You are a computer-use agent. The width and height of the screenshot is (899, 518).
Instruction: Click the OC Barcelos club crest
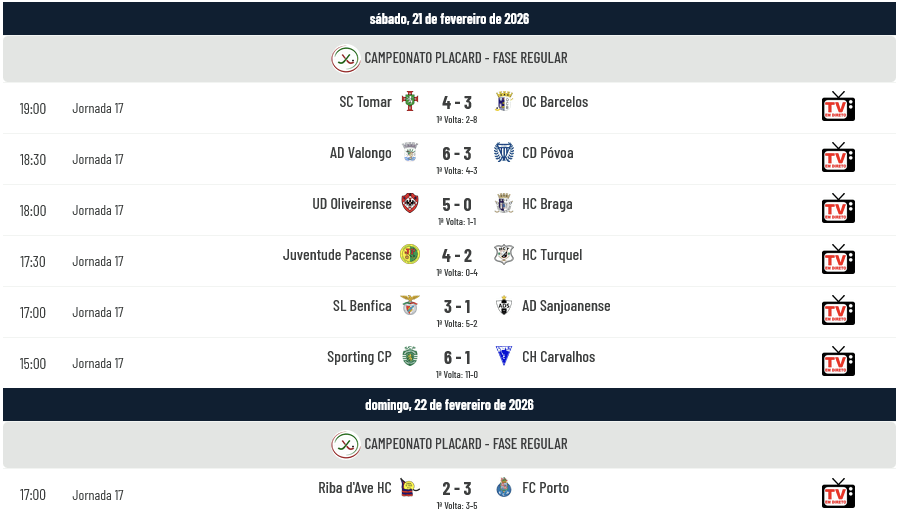coord(504,102)
